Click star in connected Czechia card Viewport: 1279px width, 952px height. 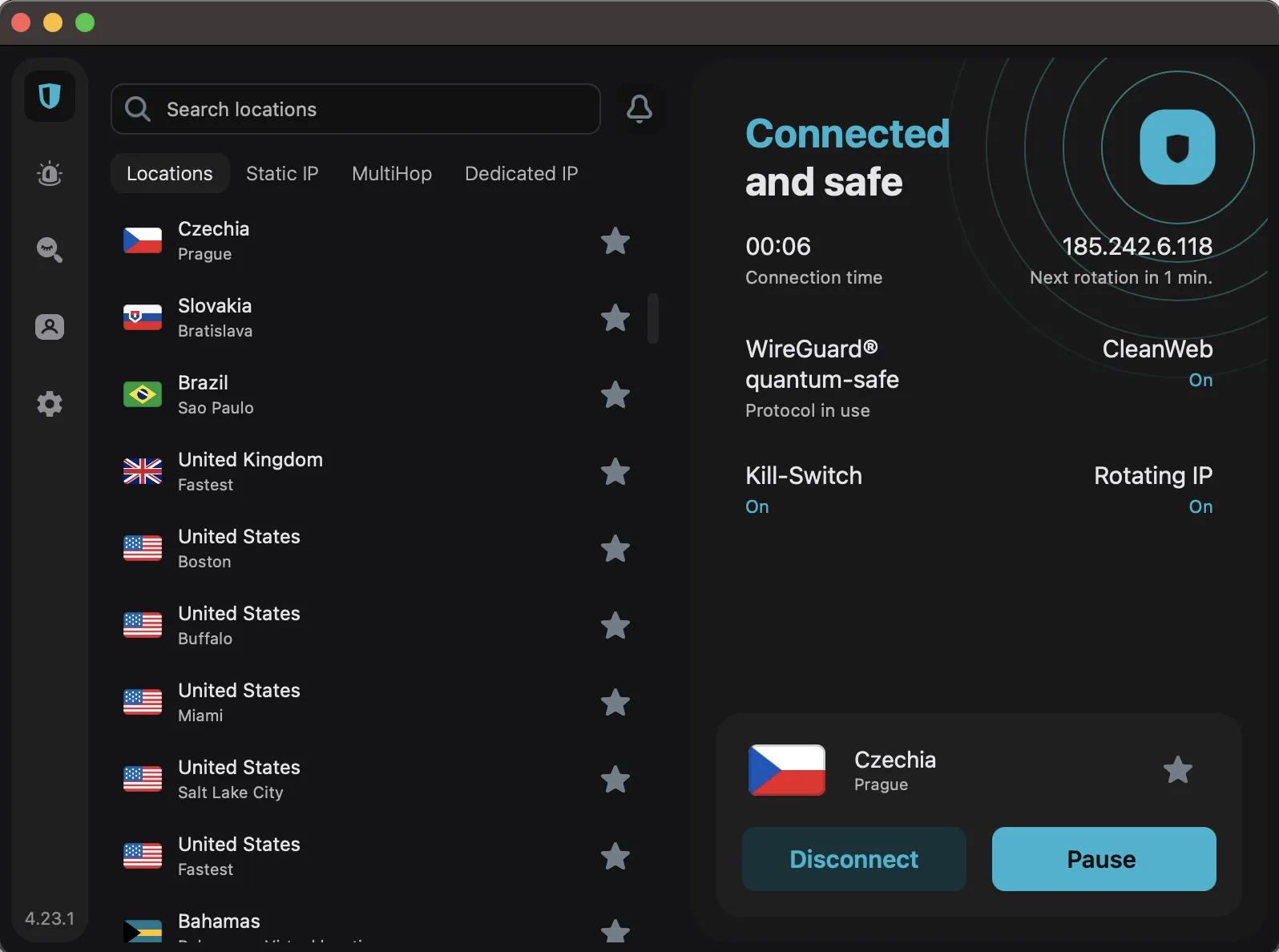pos(1178,770)
